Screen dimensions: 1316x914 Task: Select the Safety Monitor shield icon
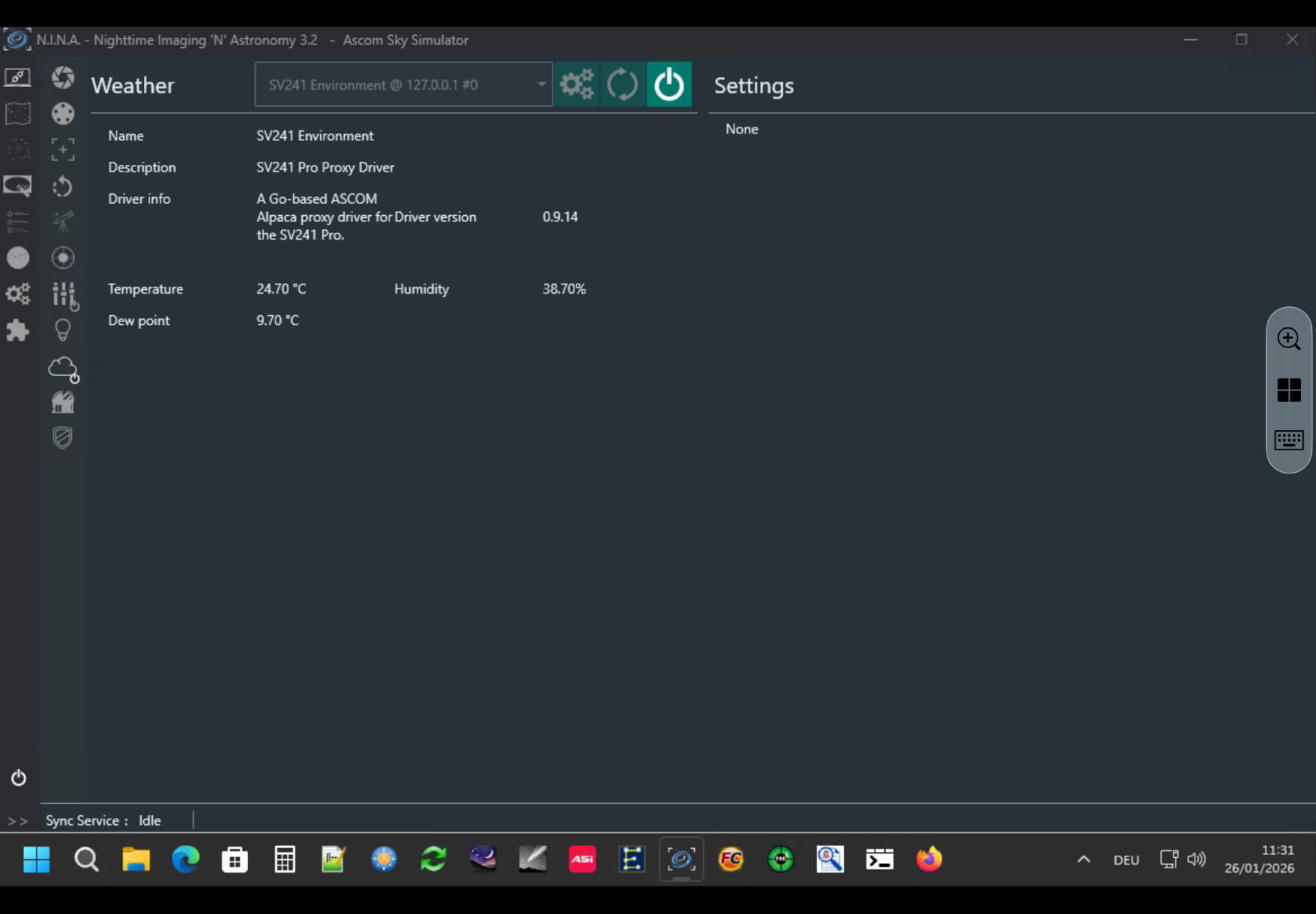click(63, 438)
